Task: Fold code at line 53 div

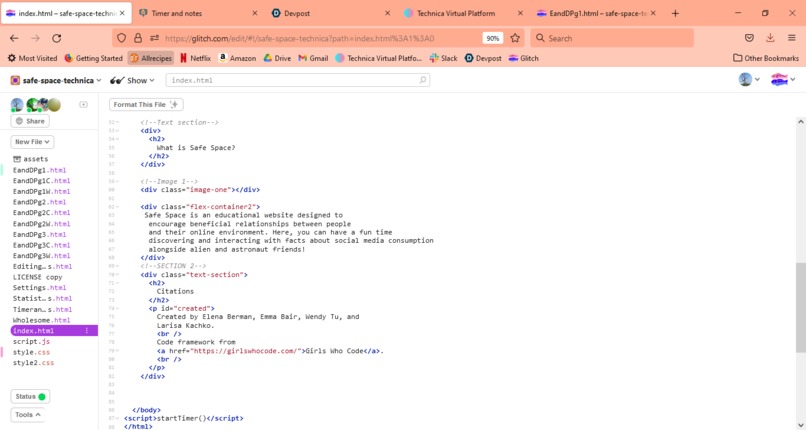Action: [117, 130]
